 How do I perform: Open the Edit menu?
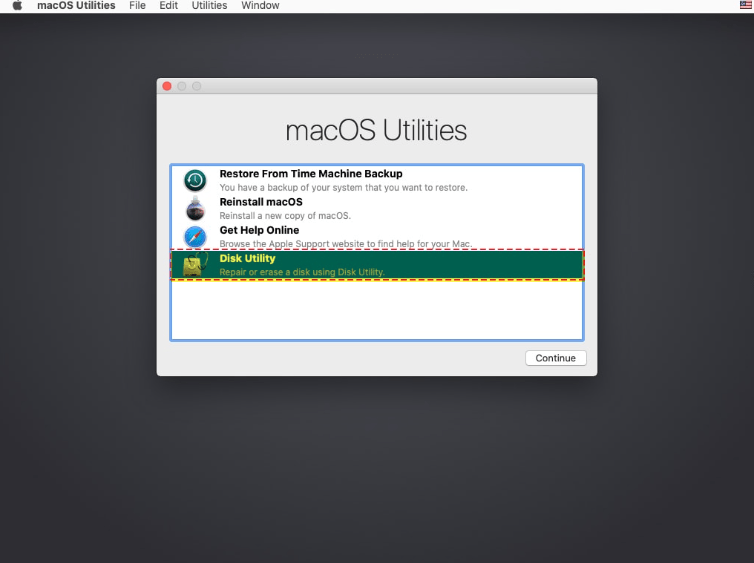pos(168,6)
